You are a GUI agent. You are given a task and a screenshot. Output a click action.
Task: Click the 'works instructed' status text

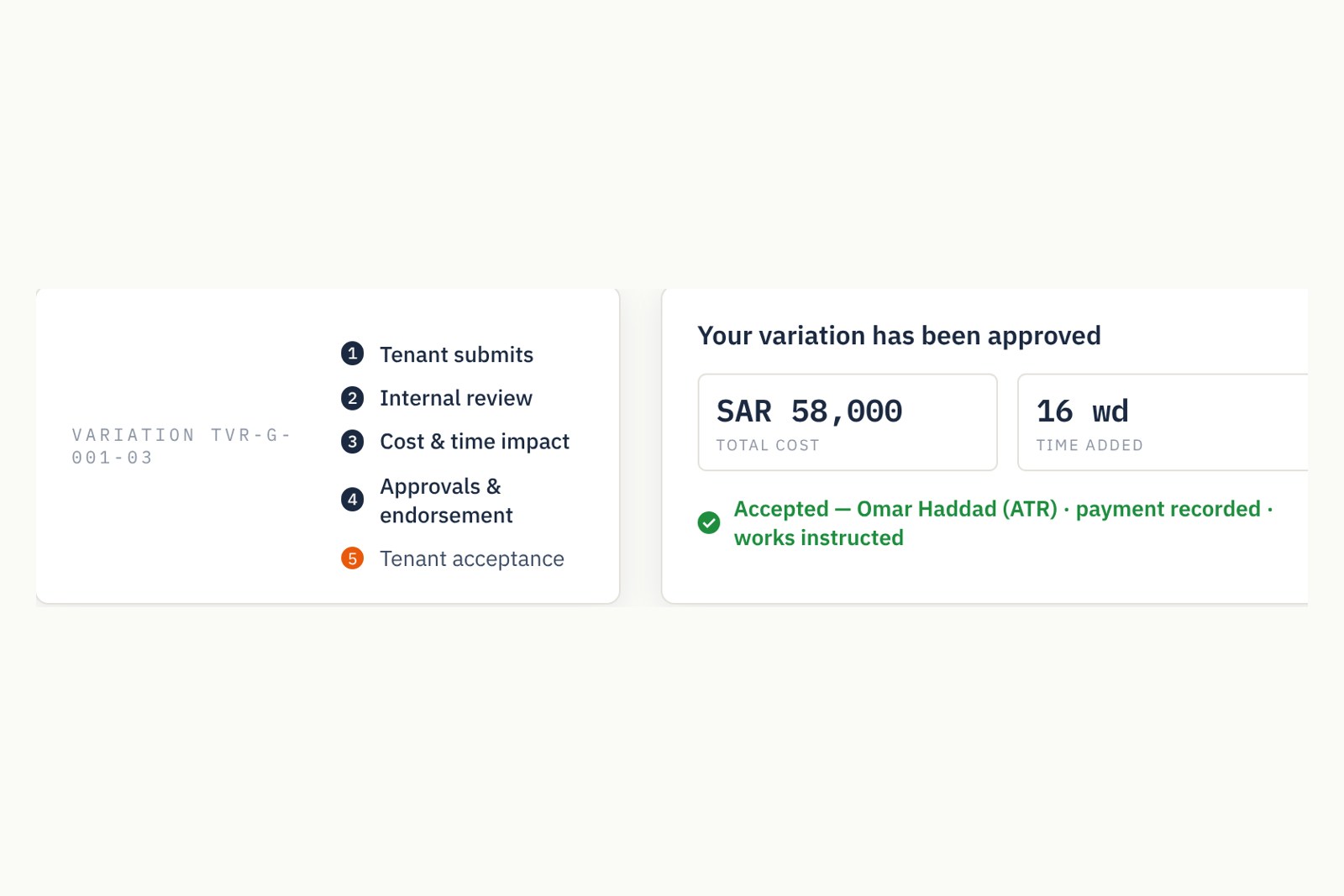[x=819, y=537]
